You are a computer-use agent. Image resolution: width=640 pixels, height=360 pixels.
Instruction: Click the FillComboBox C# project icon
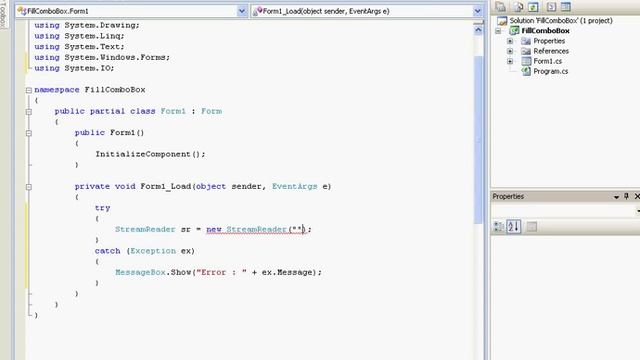[514, 31]
